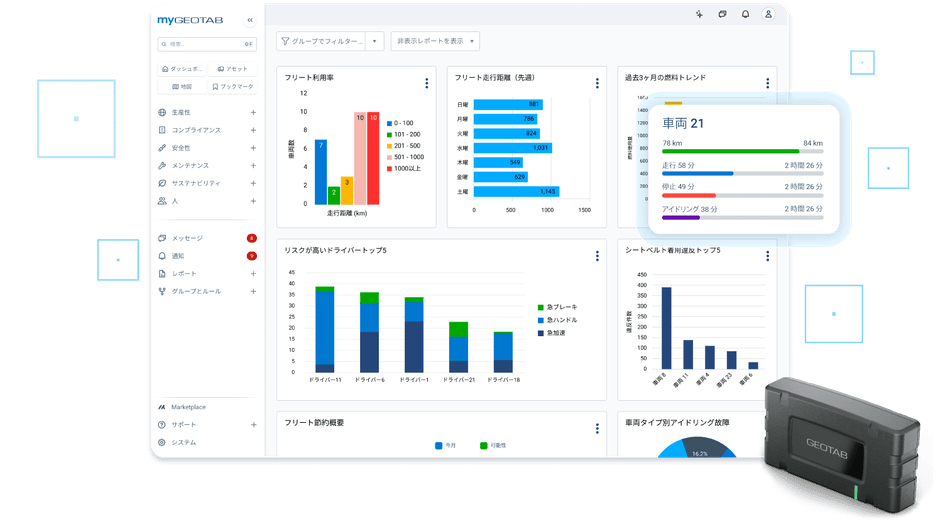Click the red badge beside メッセージ
Image resolution: width=940 pixels, height=529 pixels.
coord(252,238)
